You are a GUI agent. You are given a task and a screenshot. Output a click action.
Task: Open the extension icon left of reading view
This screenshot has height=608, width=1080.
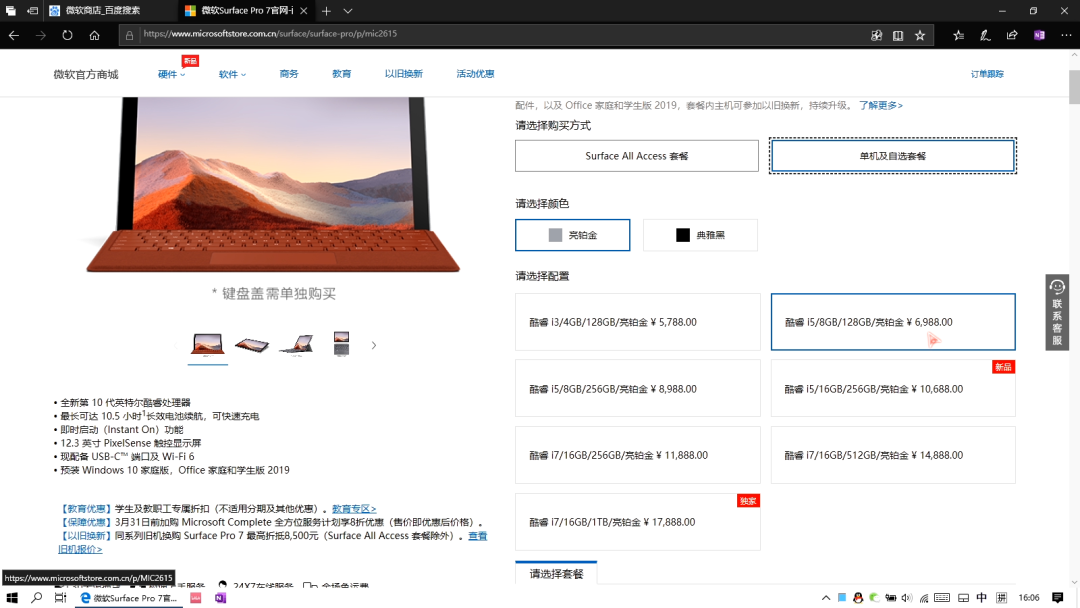click(876, 35)
